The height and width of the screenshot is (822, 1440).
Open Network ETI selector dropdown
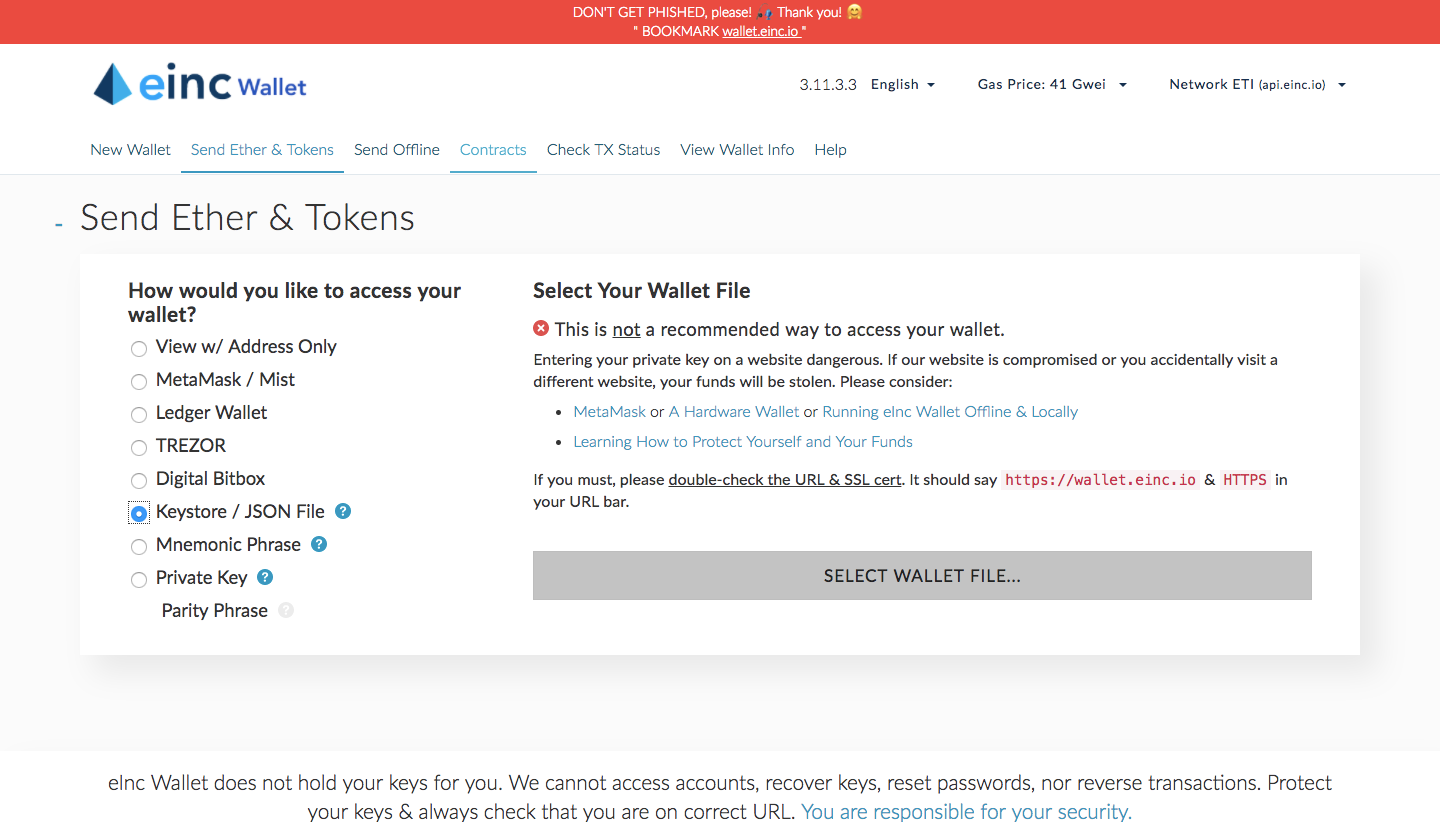[x=1258, y=84]
